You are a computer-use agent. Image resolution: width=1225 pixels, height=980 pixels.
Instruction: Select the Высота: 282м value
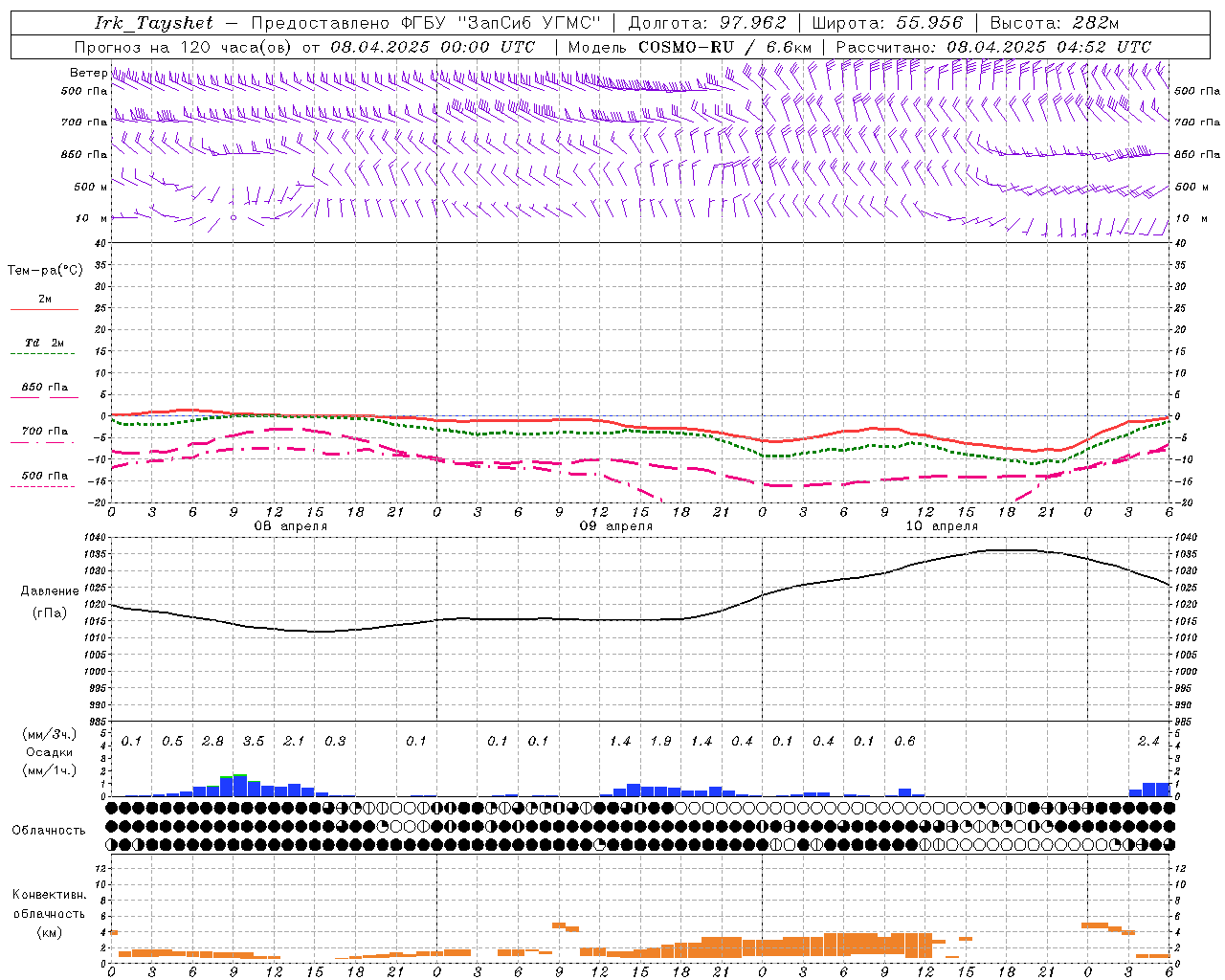[x=1055, y=23]
